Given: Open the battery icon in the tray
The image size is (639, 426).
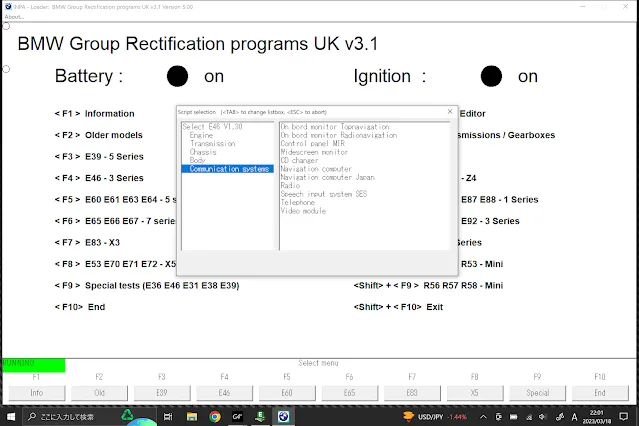Looking at the screenshot, I should tap(513, 417).
